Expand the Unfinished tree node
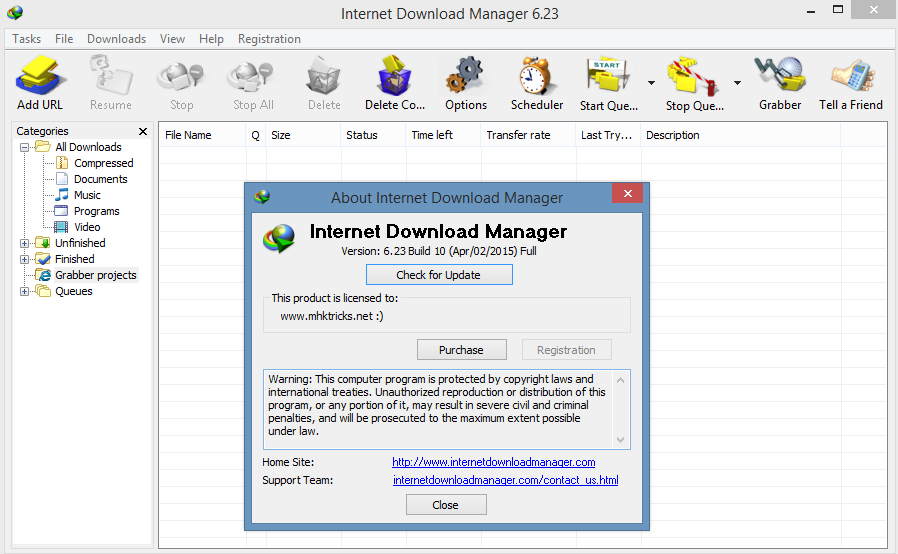 [x=24, y=243]
